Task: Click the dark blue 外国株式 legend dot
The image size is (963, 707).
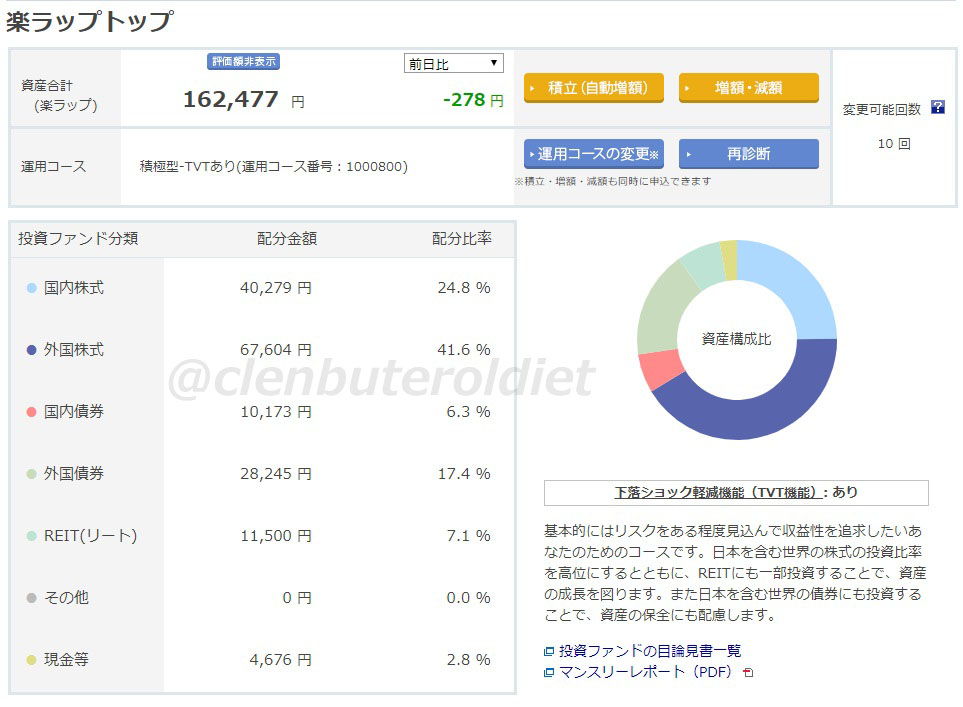Action: tap(31, 350)
